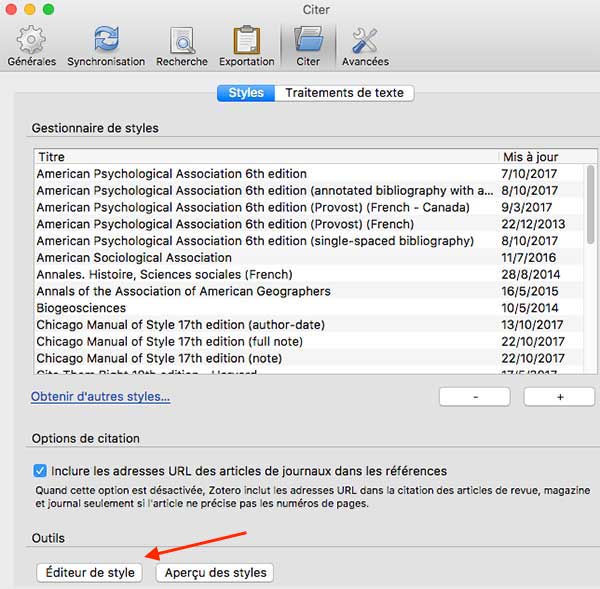
Task: Click the plus button to add style
Action: pyautogui.click(x=560, y=397)
